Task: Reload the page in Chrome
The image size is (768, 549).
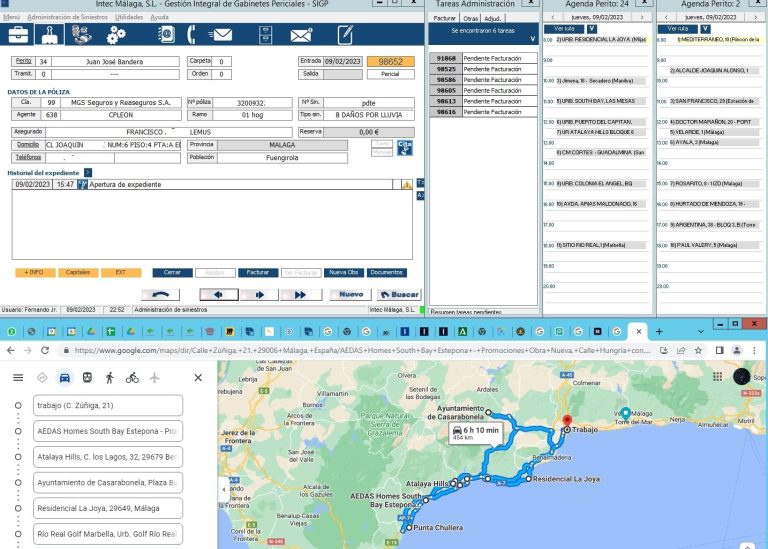Action: (x=45, y=350)
